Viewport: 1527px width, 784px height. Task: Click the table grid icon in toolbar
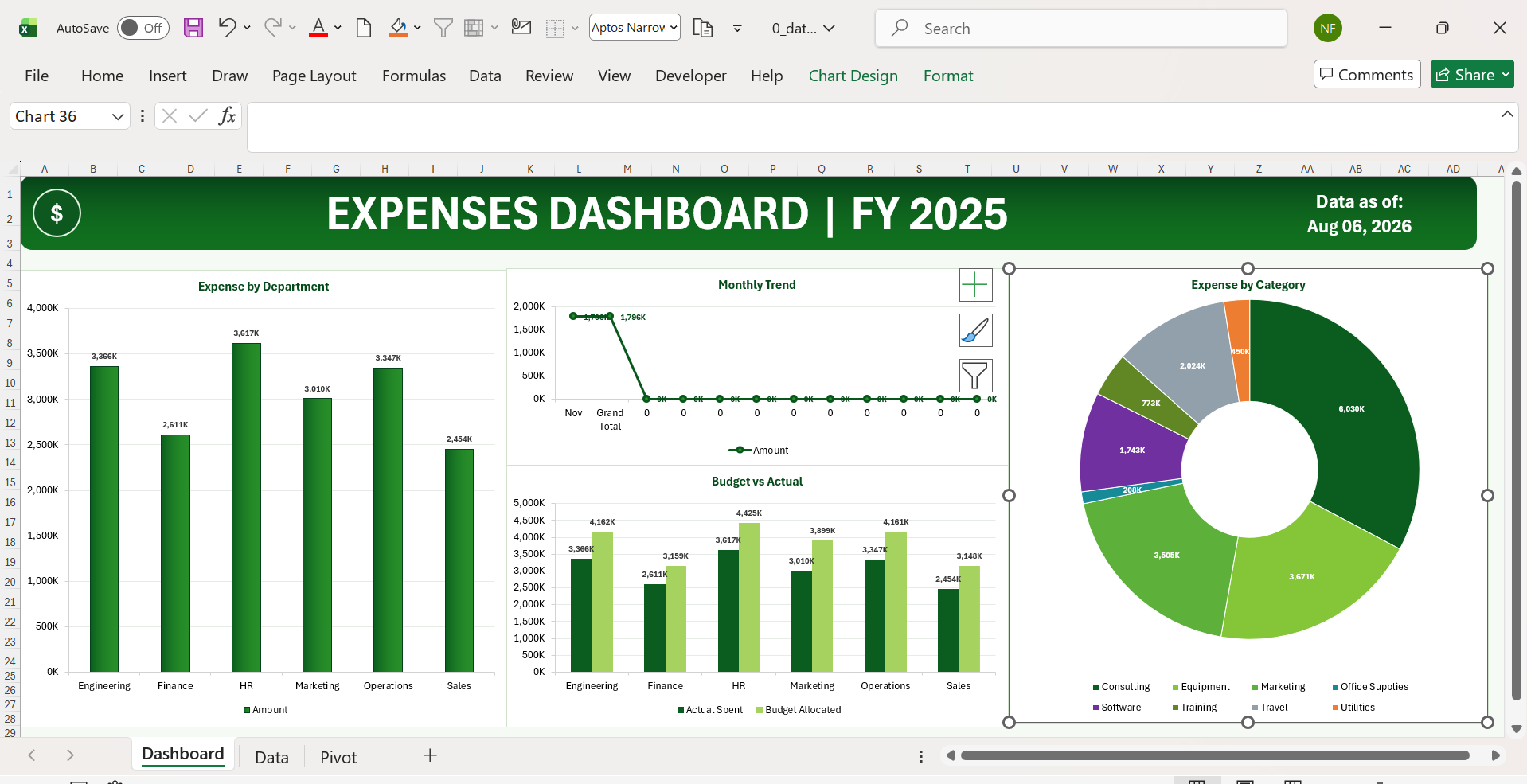coord(474,29)
